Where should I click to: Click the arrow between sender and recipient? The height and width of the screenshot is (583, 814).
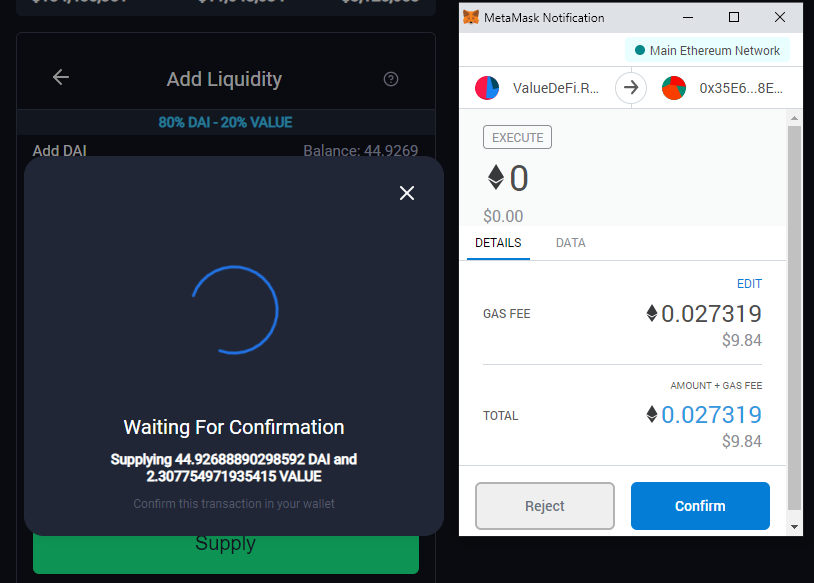[631, 88]
